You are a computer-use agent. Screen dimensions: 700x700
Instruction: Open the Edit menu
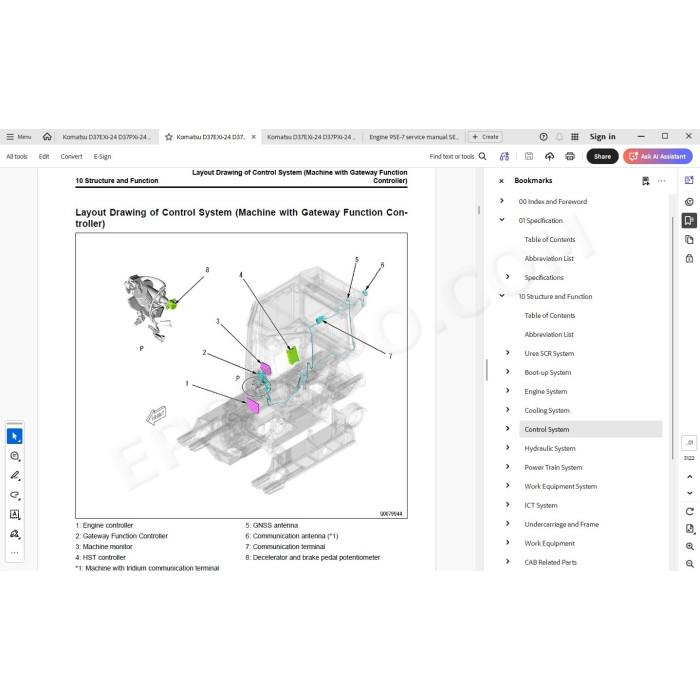tap(44, 156)
